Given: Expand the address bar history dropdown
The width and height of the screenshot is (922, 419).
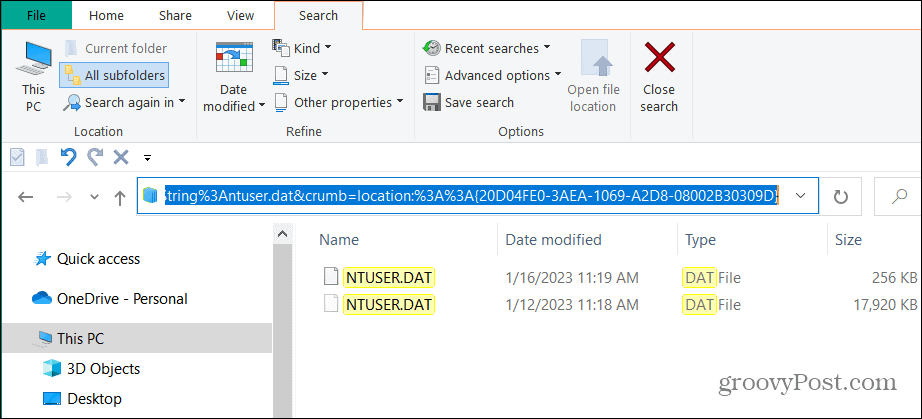Looking at the screenshot, I should pyautogui.click(x=800, y=197).
